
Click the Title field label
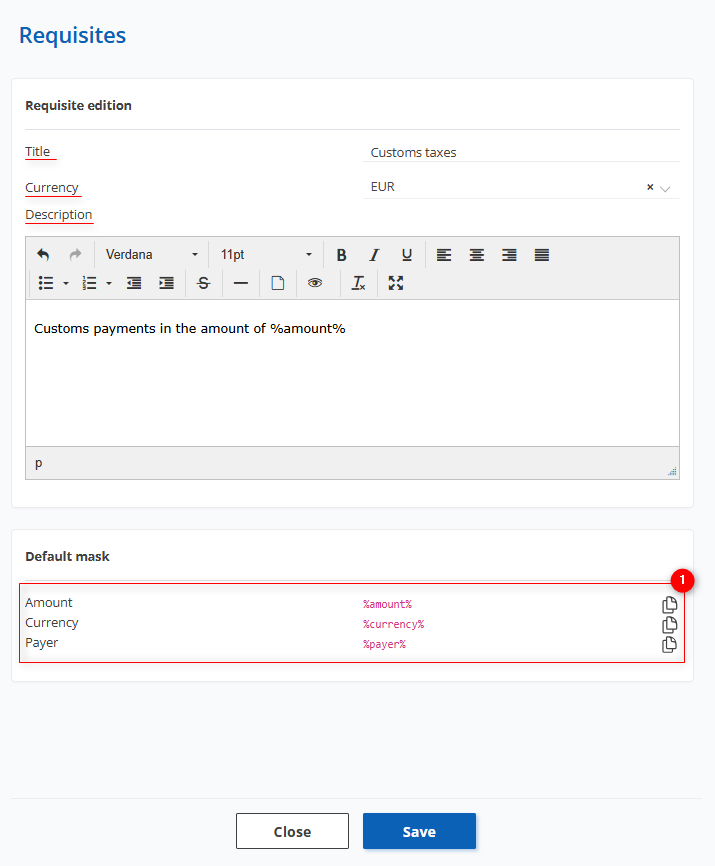pos(38,151)
